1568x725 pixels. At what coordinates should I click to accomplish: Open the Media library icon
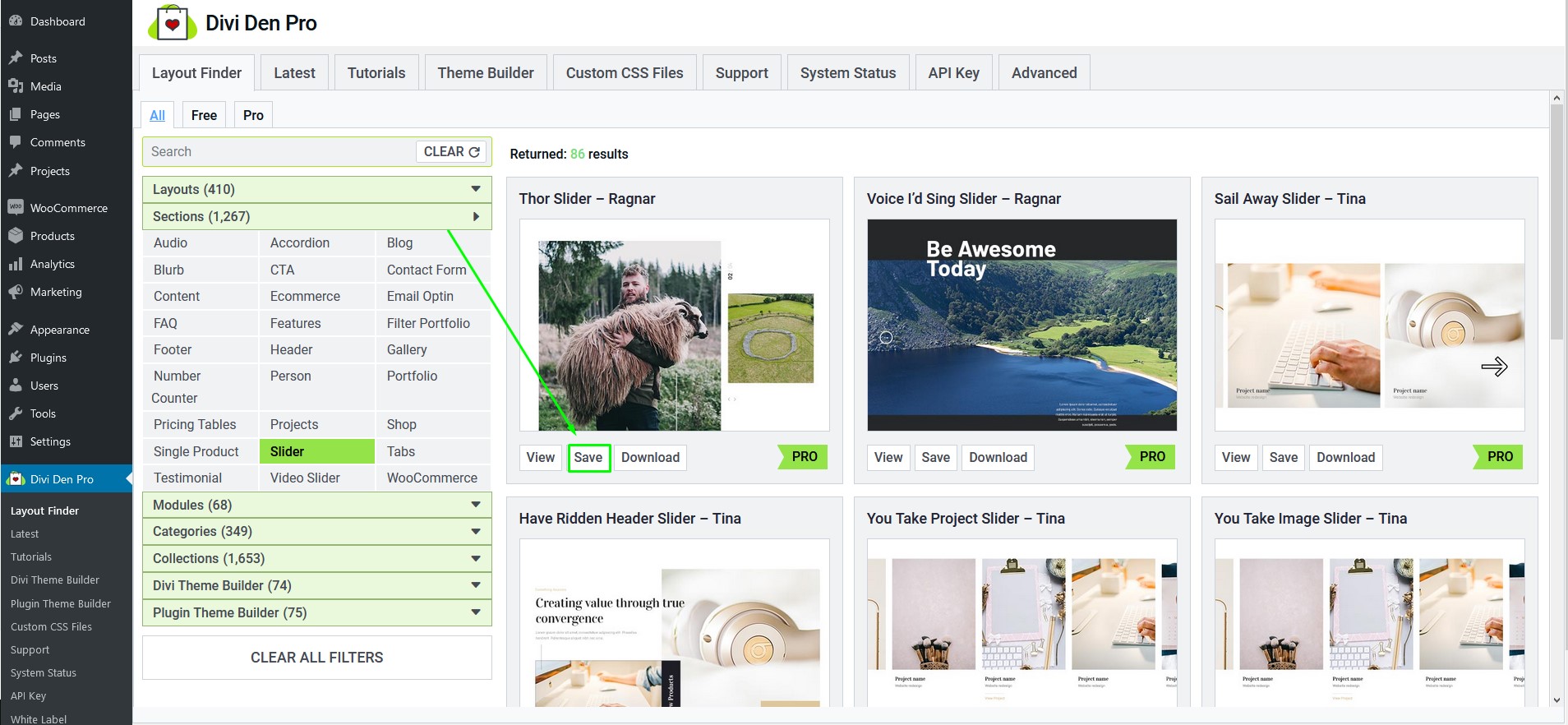[15, 86]
